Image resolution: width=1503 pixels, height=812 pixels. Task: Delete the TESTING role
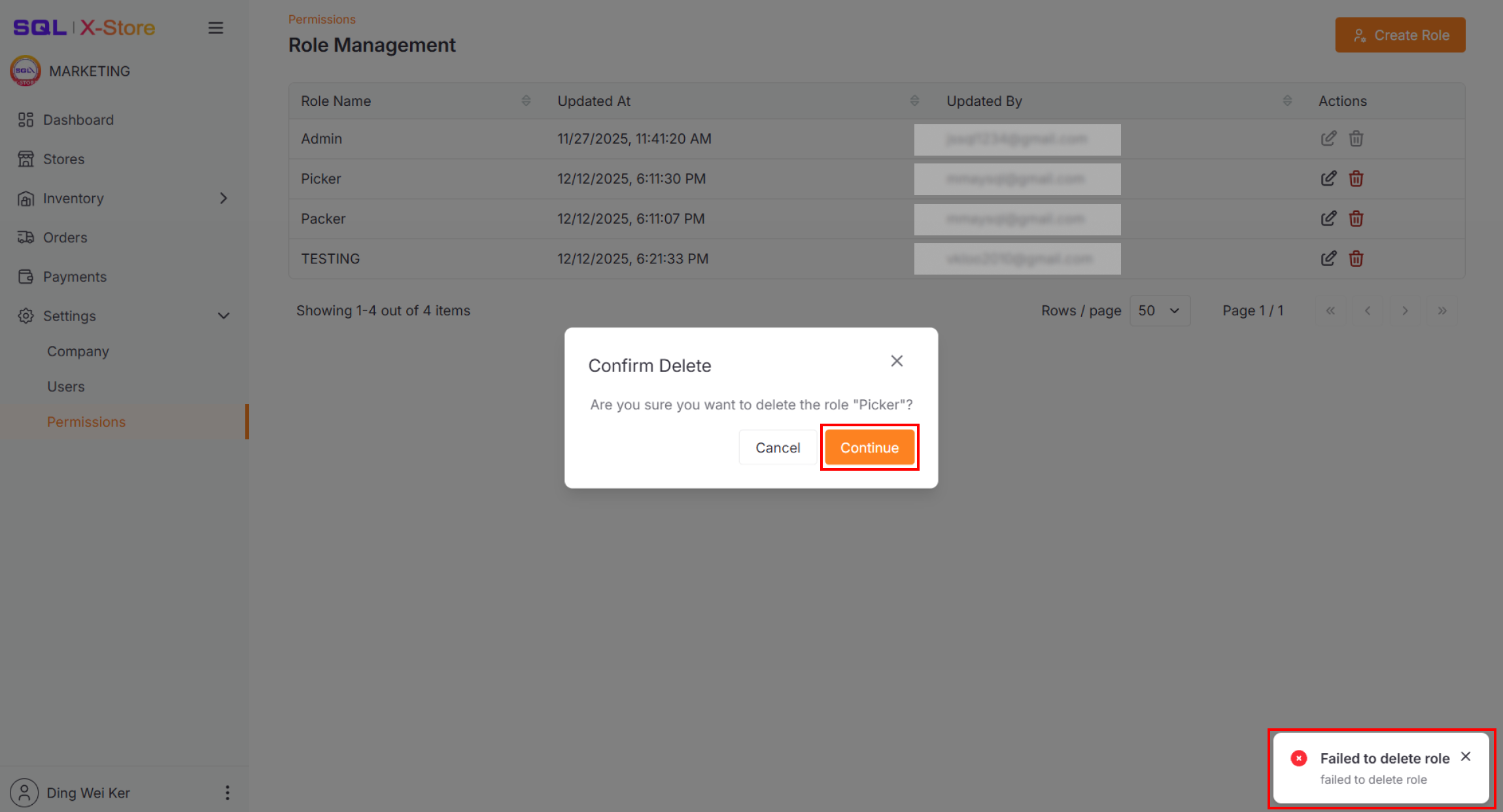(x=1356, y=258)
